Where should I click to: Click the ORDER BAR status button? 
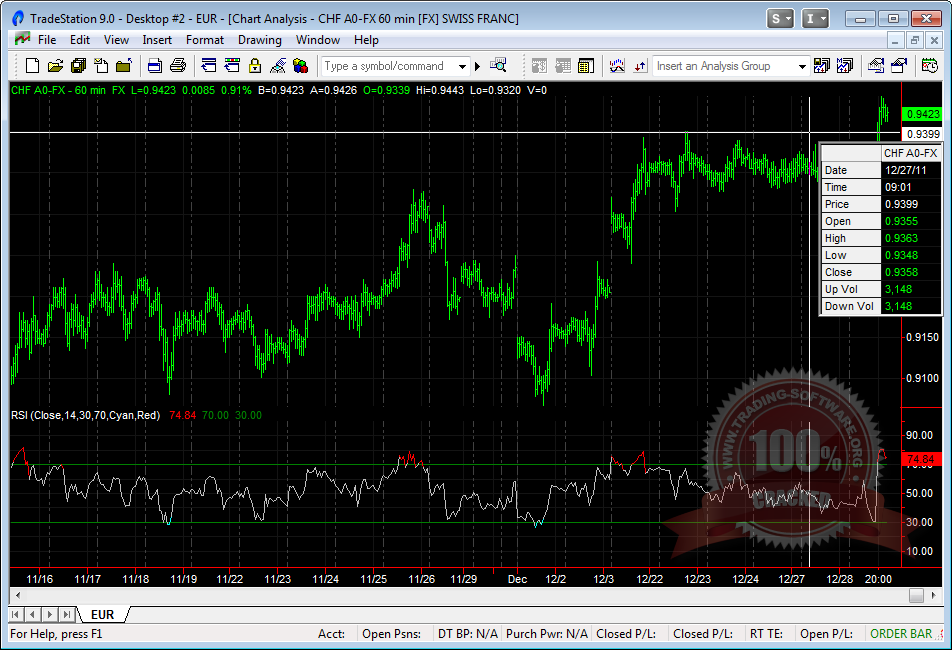pyautogui.click(x=901, y=633)
